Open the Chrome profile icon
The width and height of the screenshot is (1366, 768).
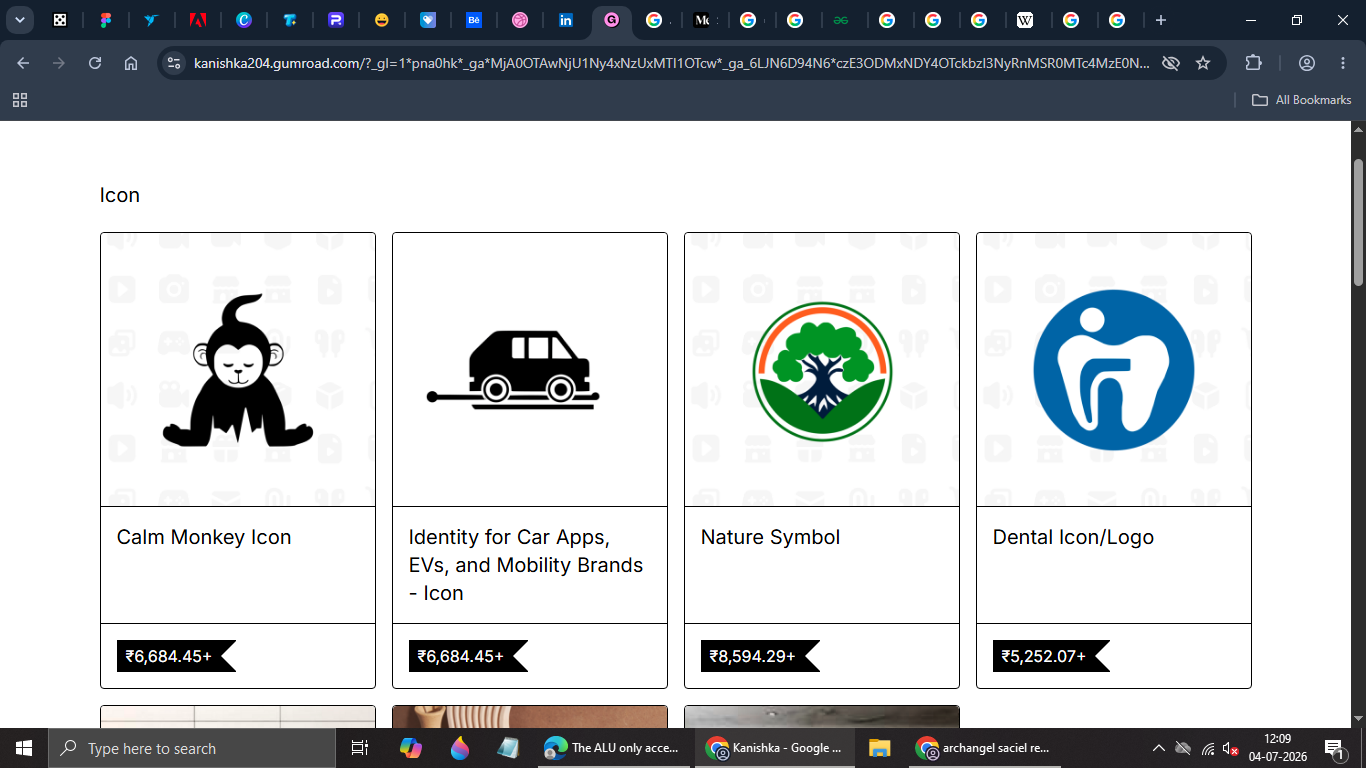(x=1307, y=63)
